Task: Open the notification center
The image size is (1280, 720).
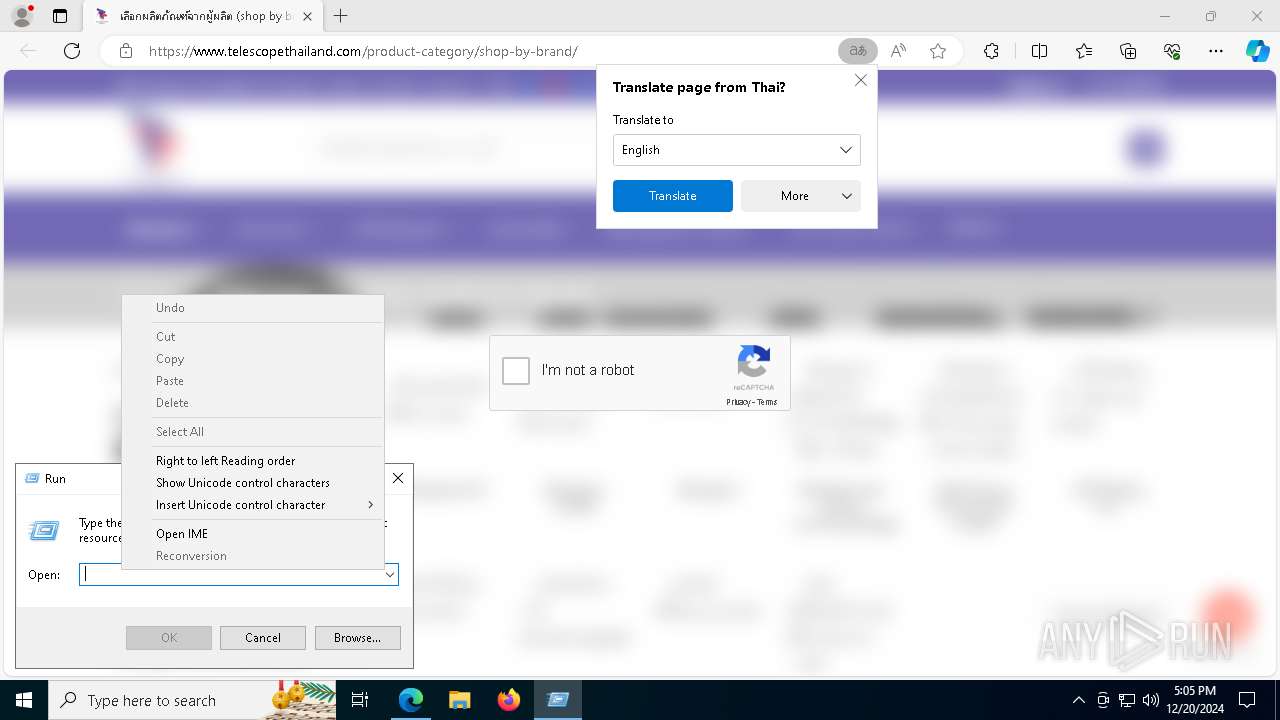Action: click(1247, 700)
